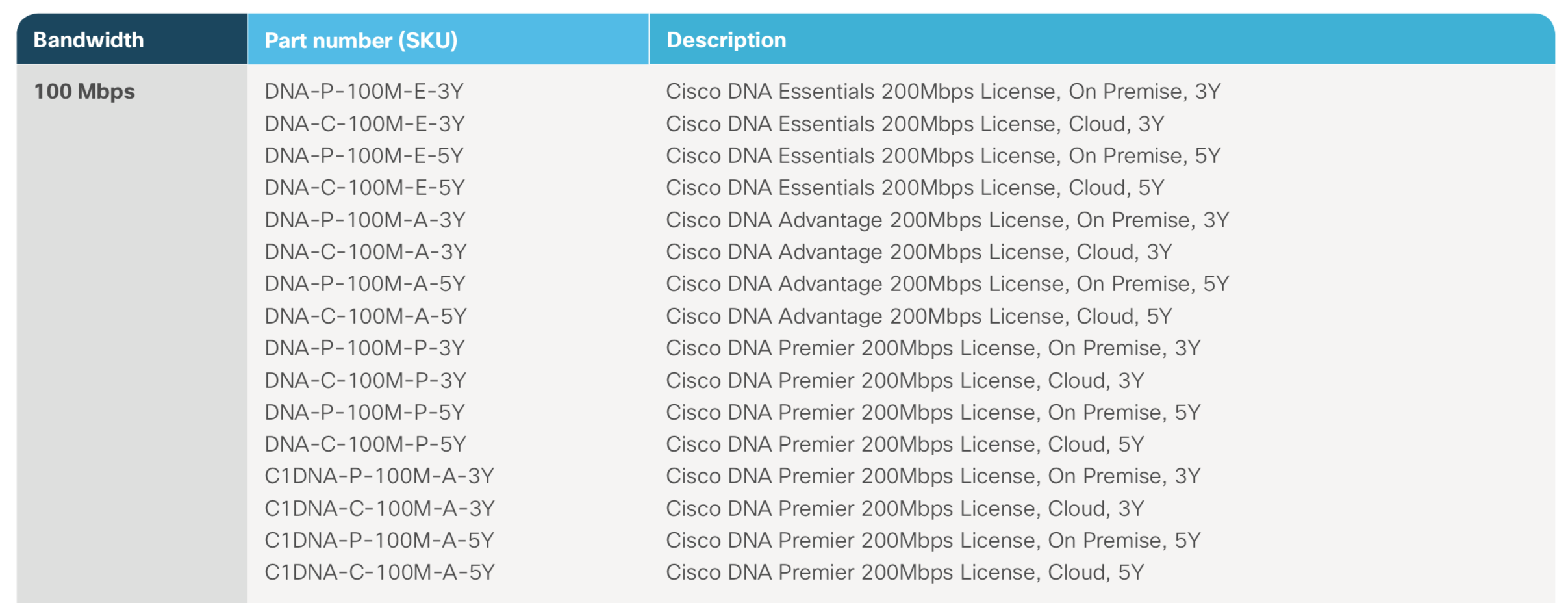Select part number C1DNA-C-100M-A-3Y

(x=379, y=509)
